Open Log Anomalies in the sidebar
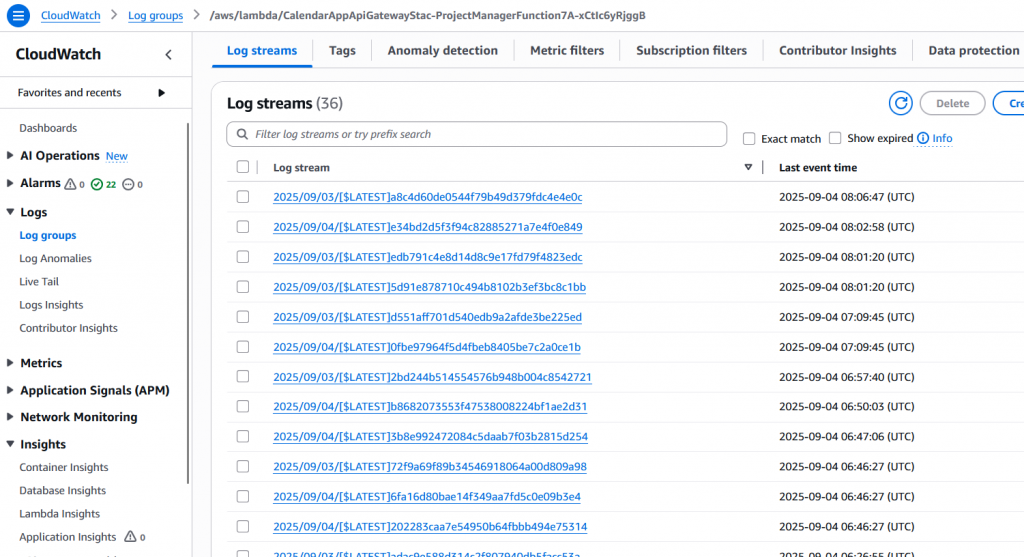This screenshot has height=557, width=1024. click(x=56, y=258)
